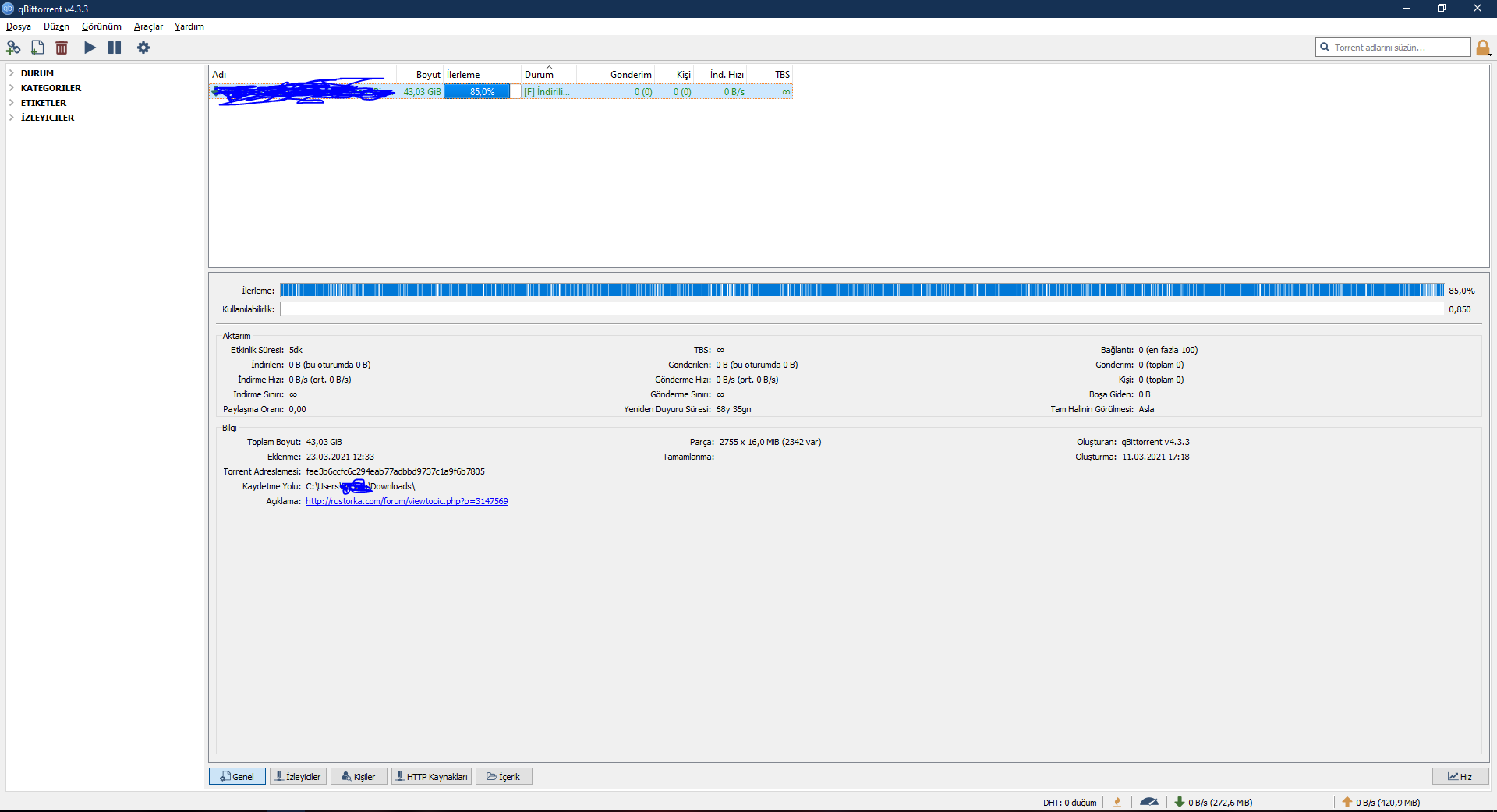This screenshot has width=1497, height=812.
Task: Click the 0 B/s (420,9 MiB) upload status
Action: [x=1388, y=803]
